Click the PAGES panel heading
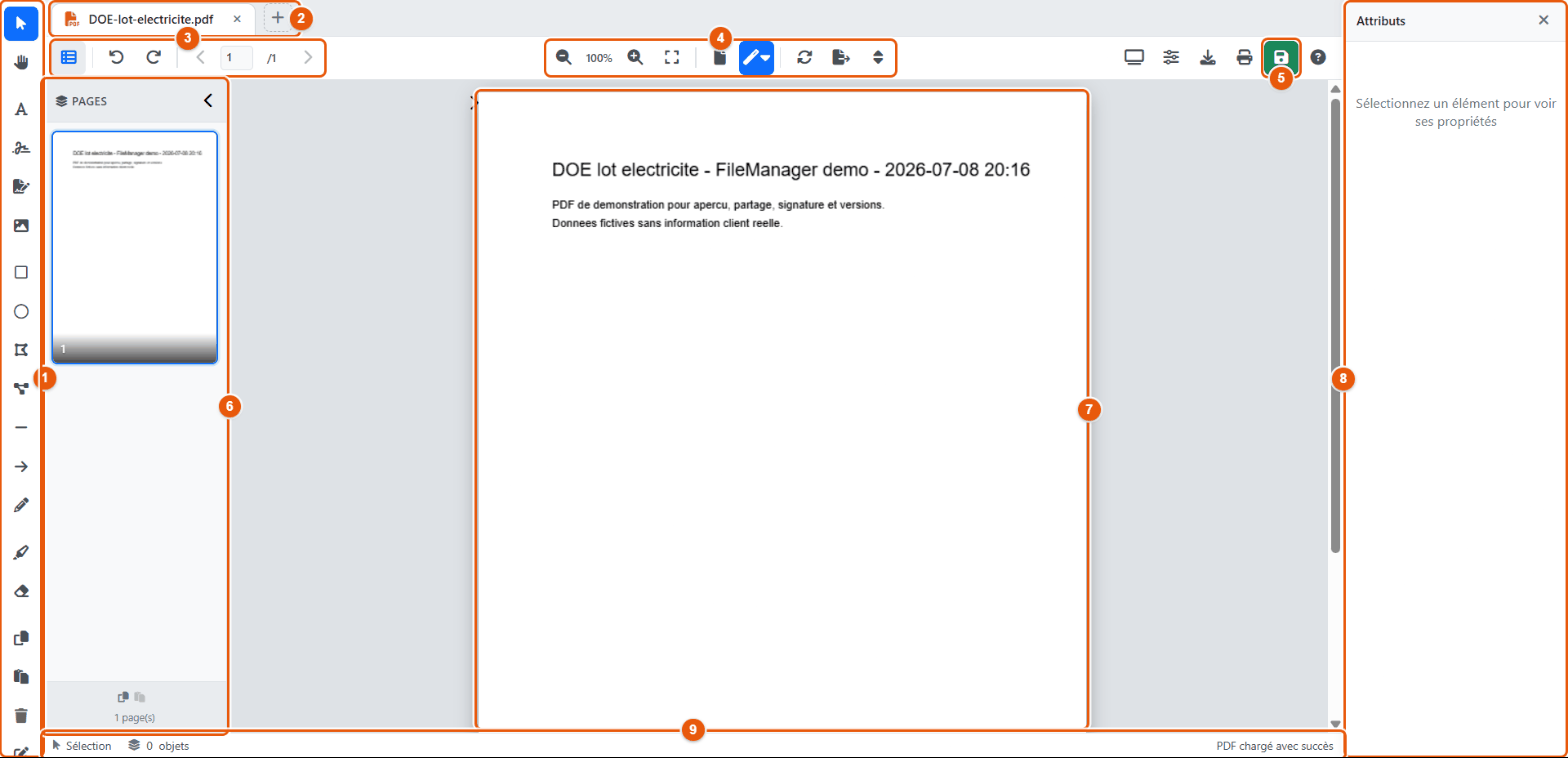 81,101
